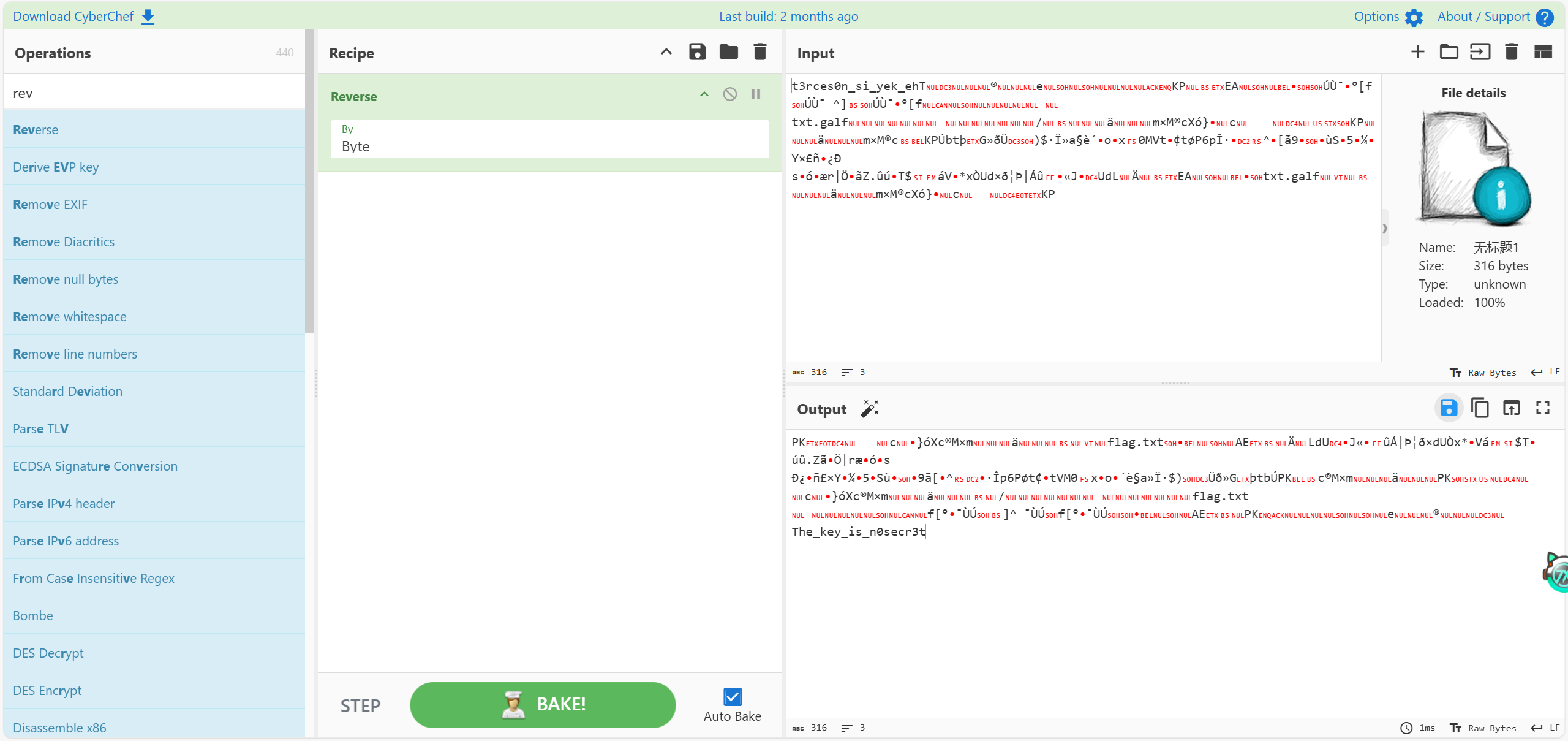The image size is (1568, 741).
Task: Collapse the Reverse operation's arguments
Action: click(704, 94)
